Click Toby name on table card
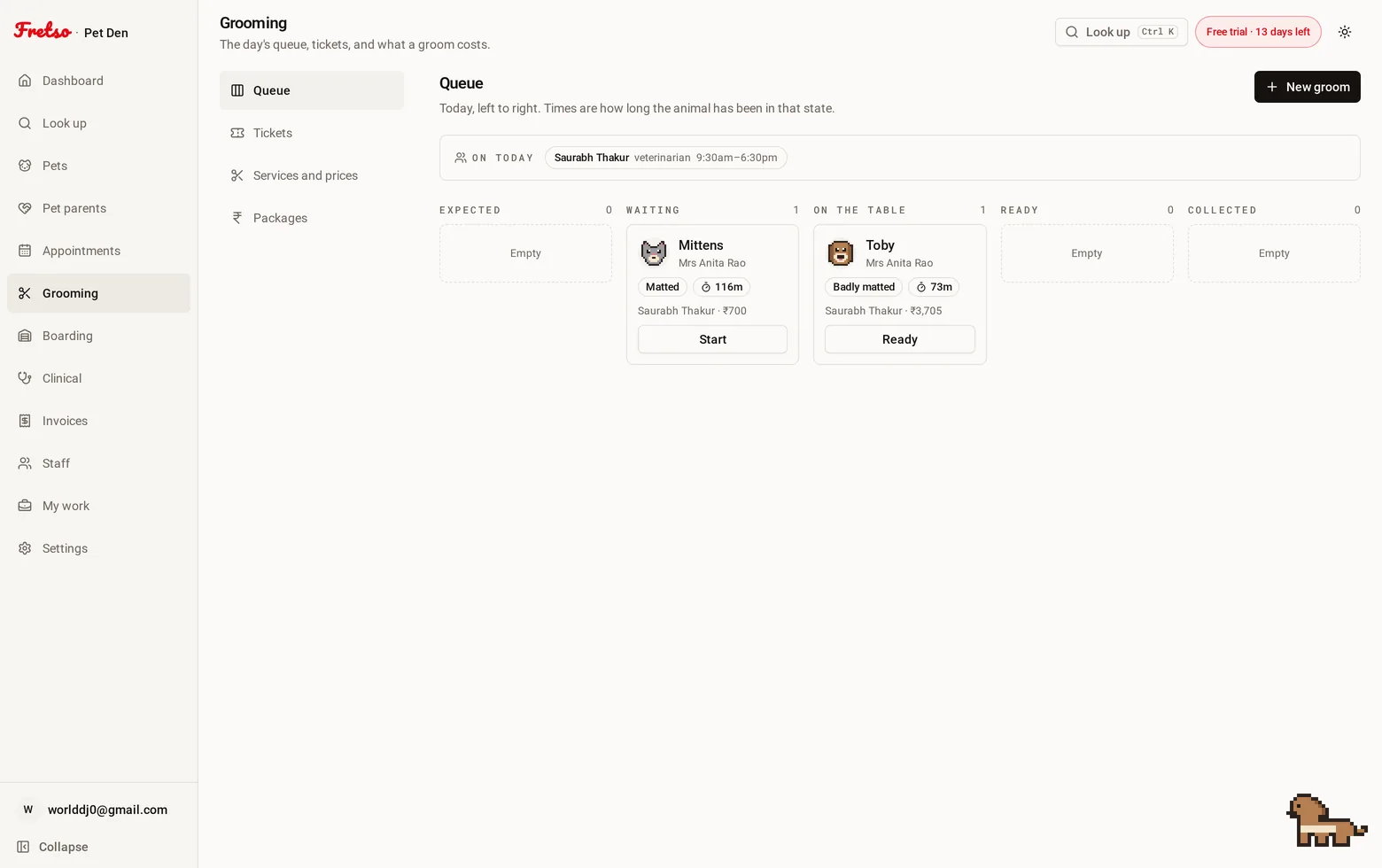Image resolution: width=1382 pixels, height=868 pixels. pyautogui.click(x=881, y=245)
